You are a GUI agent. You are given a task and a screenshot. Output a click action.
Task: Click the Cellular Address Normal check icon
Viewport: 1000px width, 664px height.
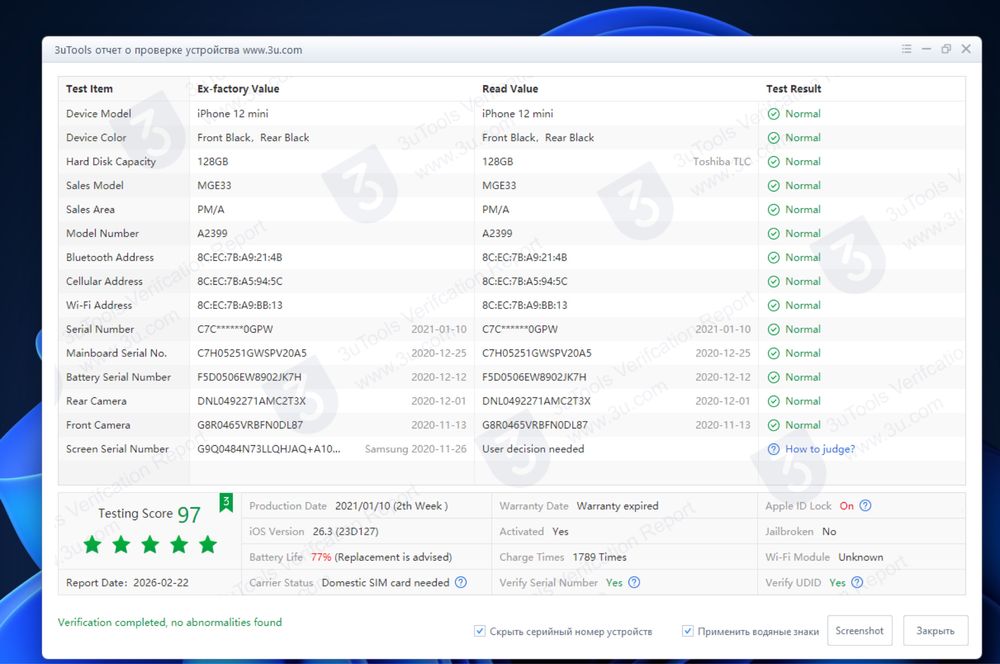774,281
